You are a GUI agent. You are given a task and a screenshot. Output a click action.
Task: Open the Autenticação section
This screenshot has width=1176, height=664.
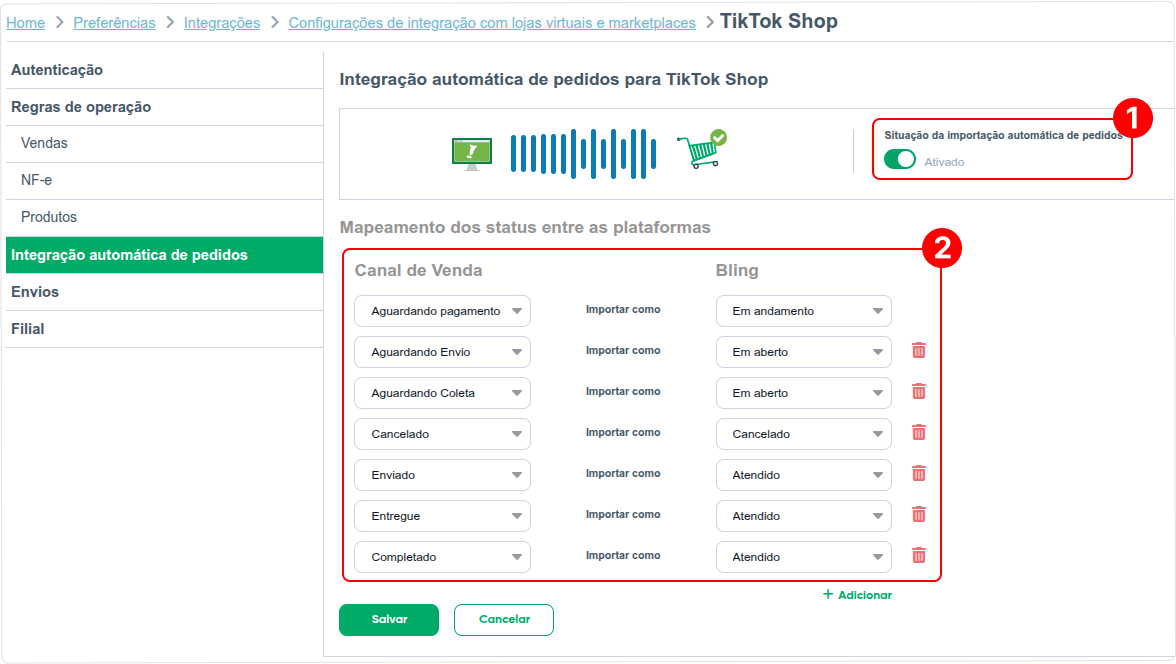[x=164, y=70]
